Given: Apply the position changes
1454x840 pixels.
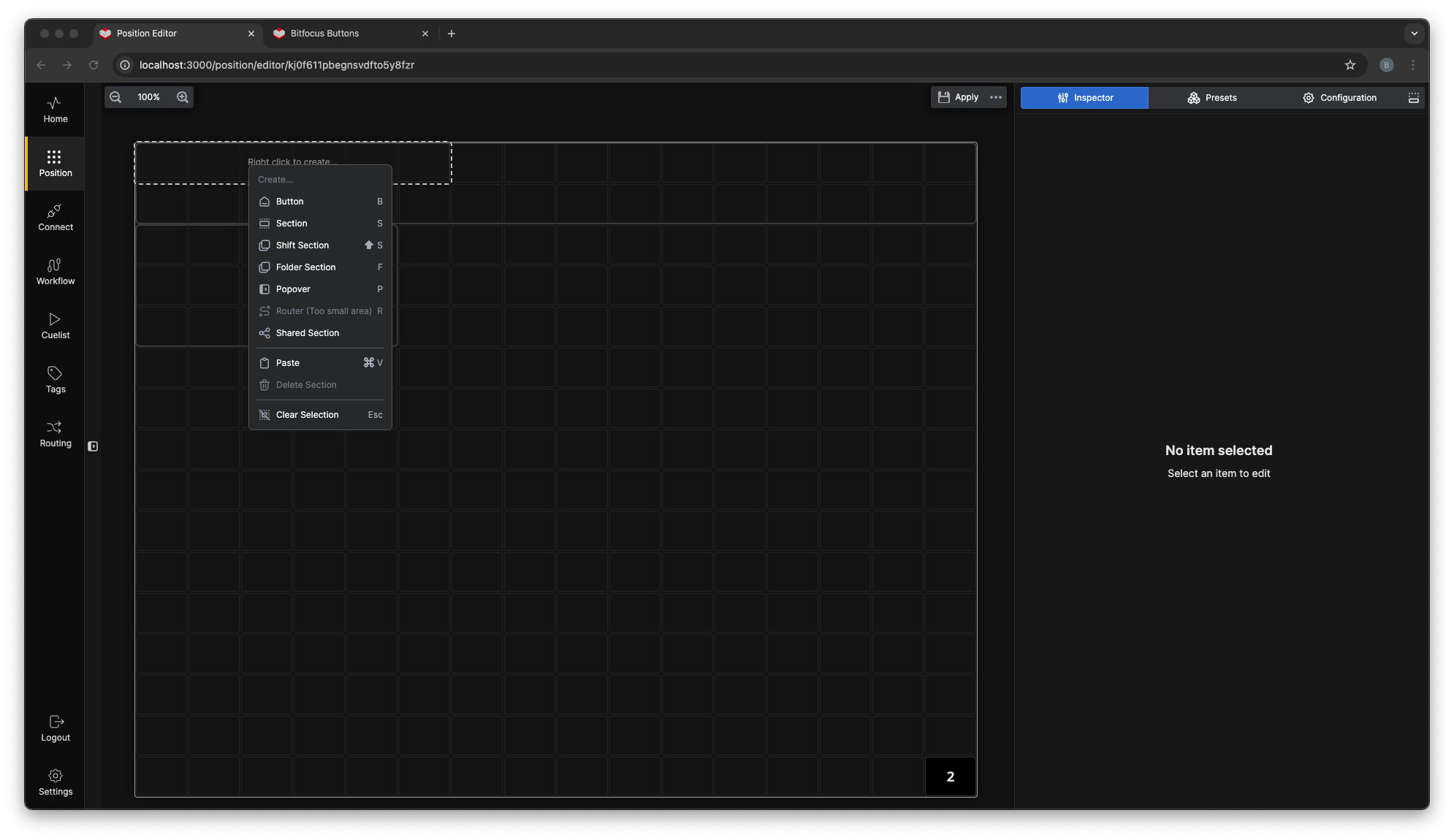Looking at the screenshot, I should coord(958,97).
